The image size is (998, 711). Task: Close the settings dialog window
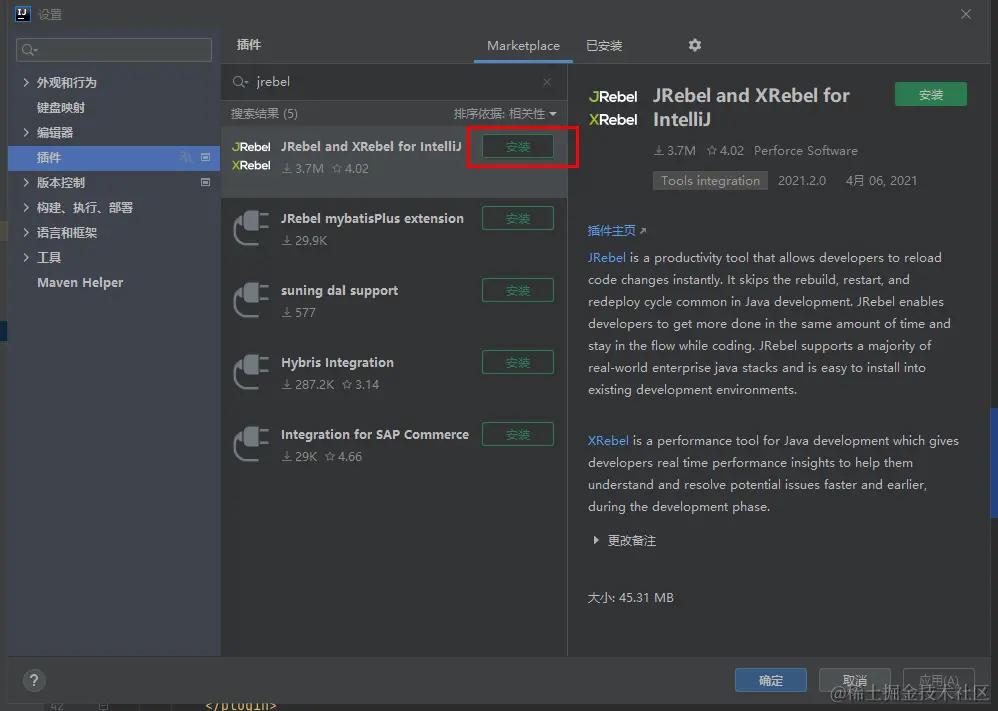[966, 14]
